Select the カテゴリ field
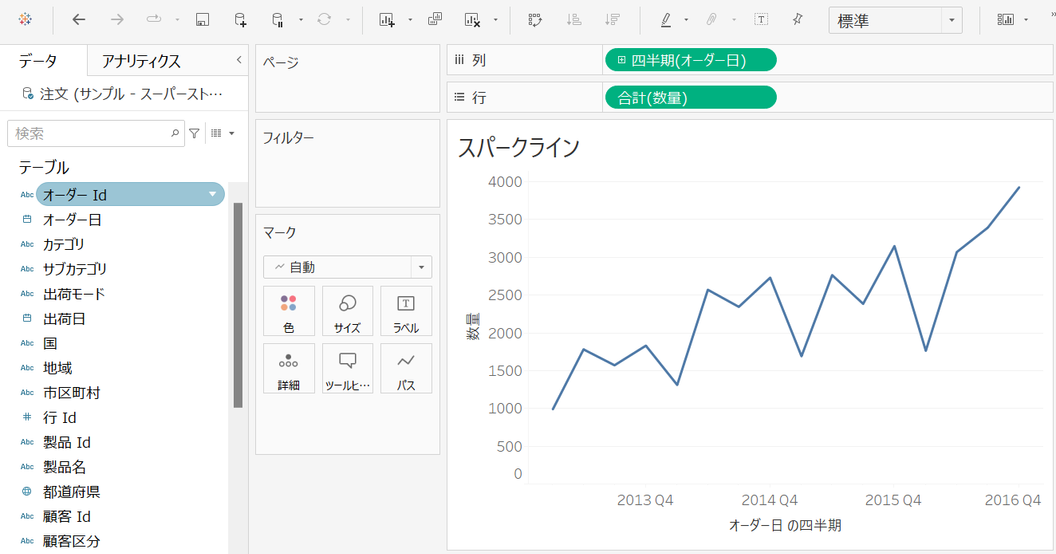Viewport: 1056px width, 554px height. pos(63,244)
